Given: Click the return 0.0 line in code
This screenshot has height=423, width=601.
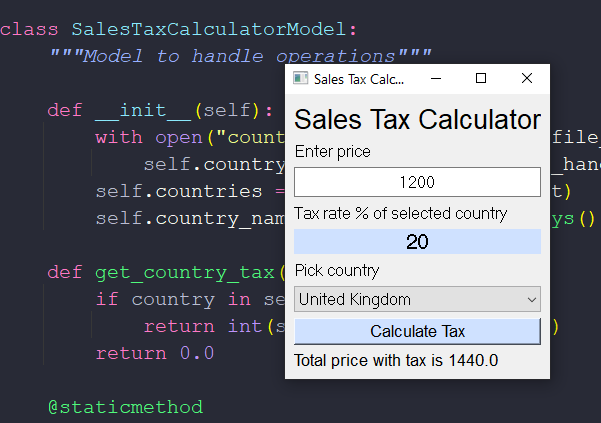Looking at the screenshot, I should tap(155, 353).
